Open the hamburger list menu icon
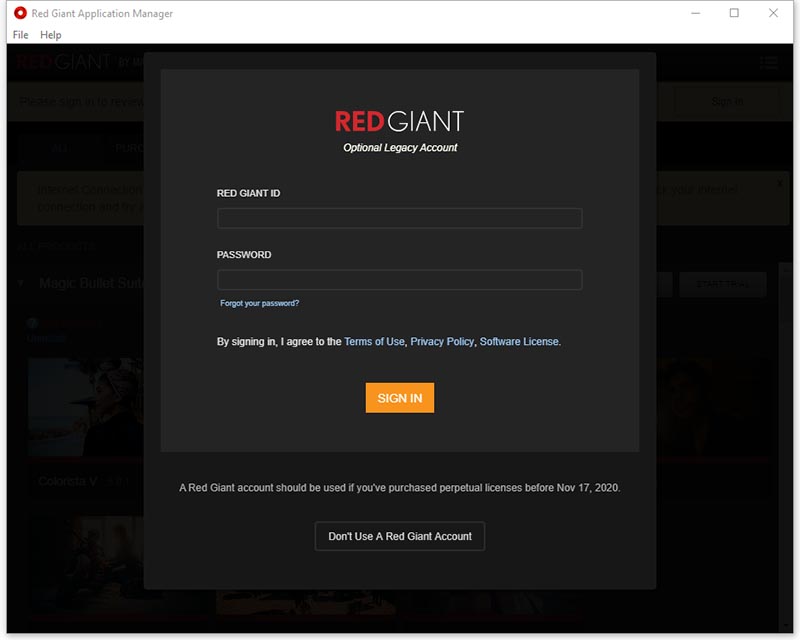This screenshot has width=800, height=640. point(768,63)
